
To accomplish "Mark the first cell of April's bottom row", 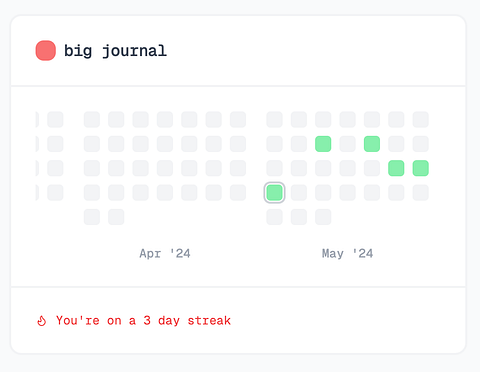I will (92, 217).
